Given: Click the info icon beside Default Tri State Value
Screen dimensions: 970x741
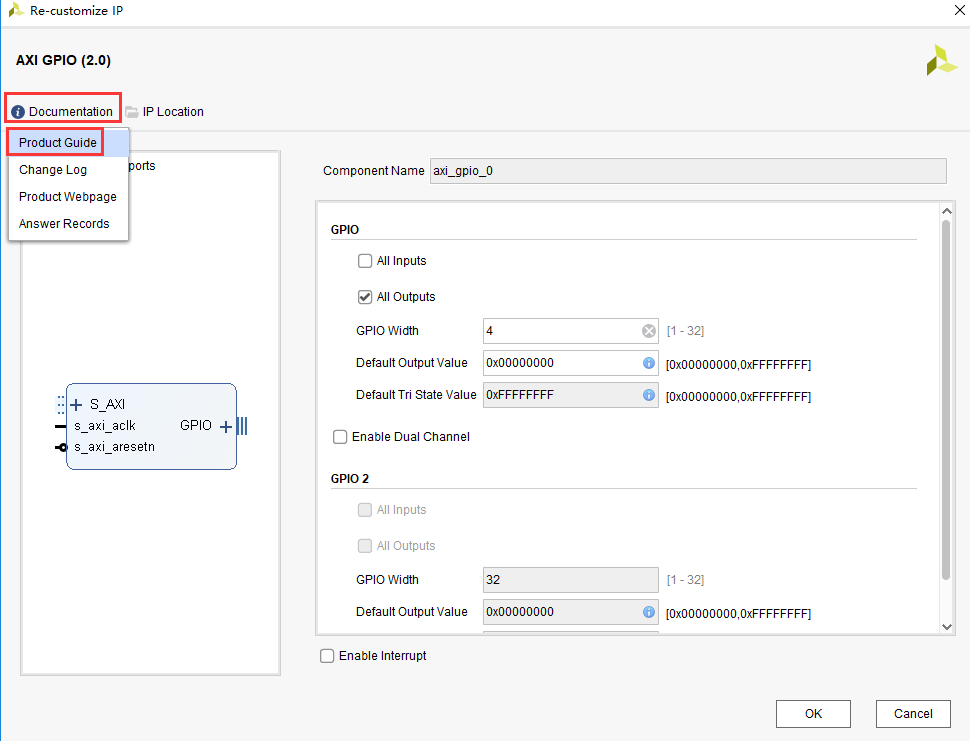Looking at the screenshot, I should point(648,395).
